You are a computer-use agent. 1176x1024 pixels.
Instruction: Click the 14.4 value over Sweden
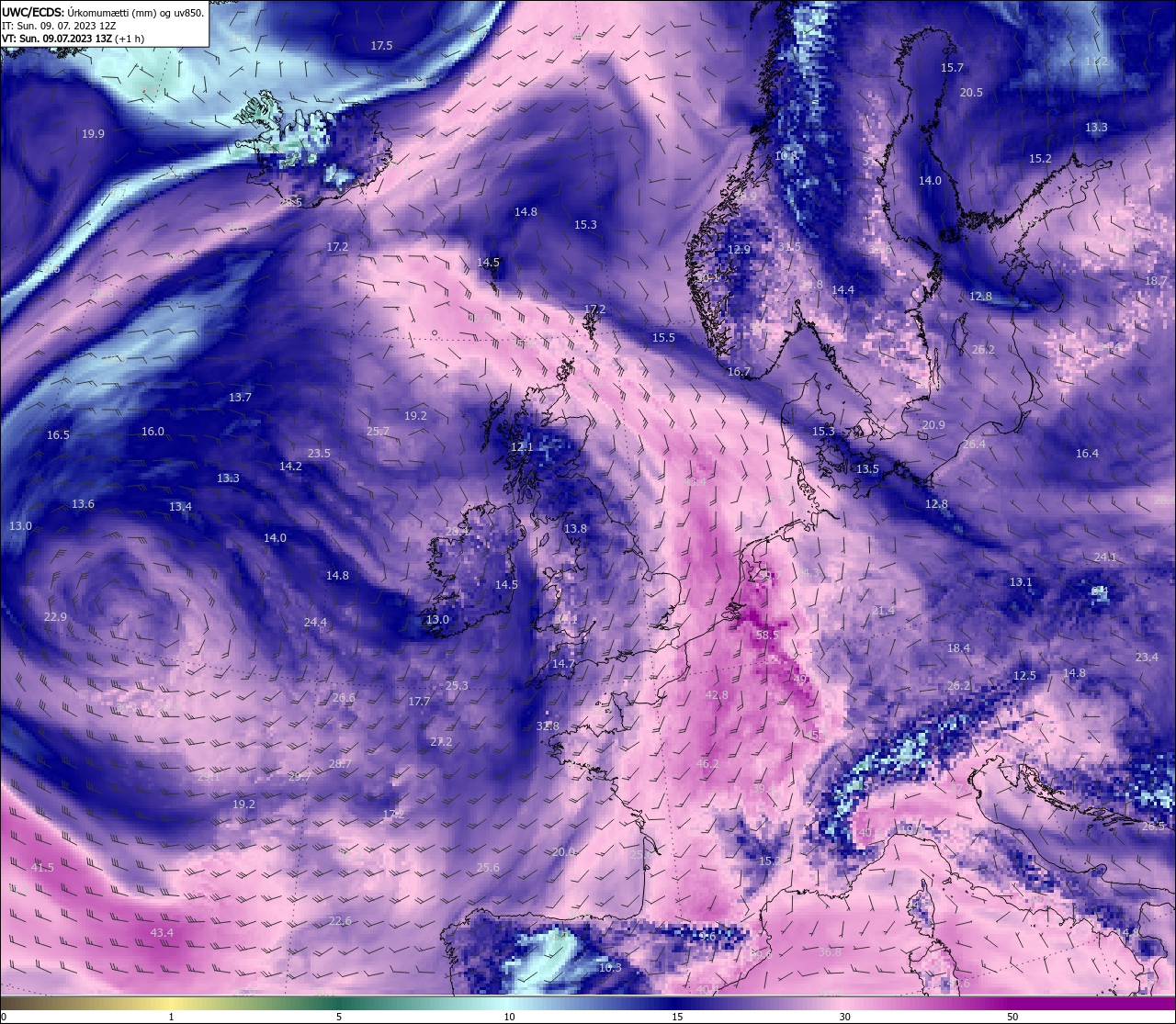pyautogui.click(x=842, y=290)
